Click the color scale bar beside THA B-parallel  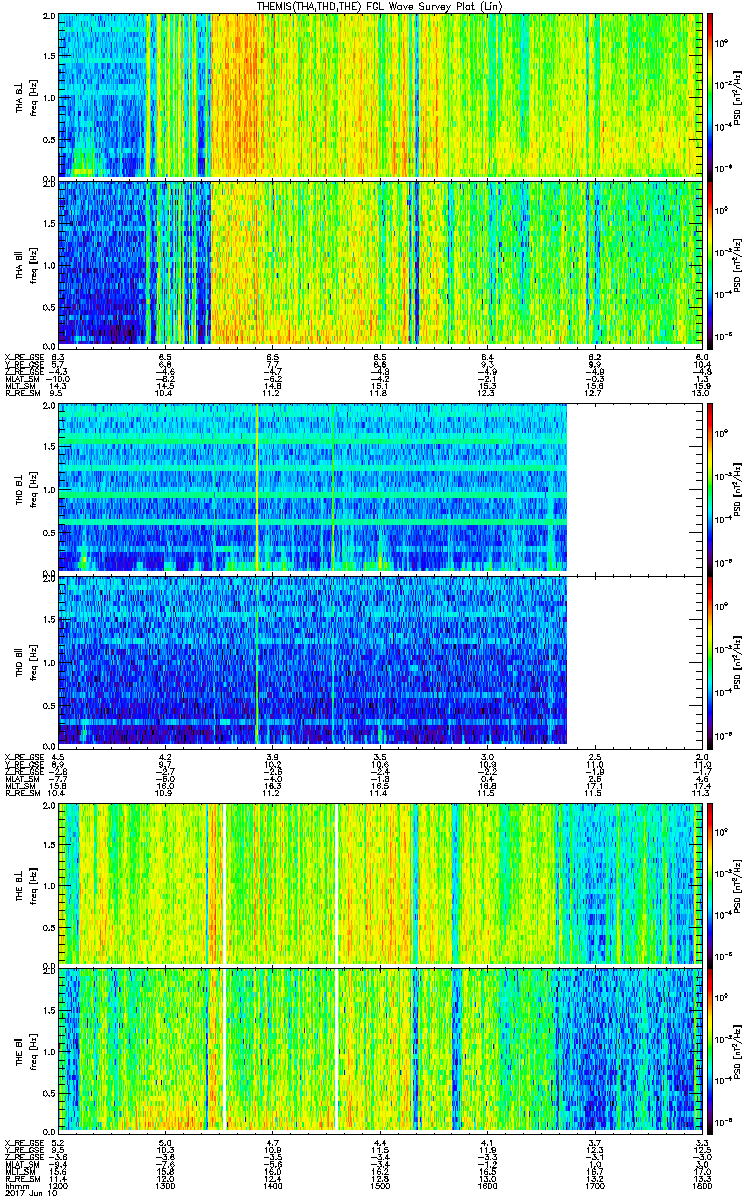tap(711, 263)
